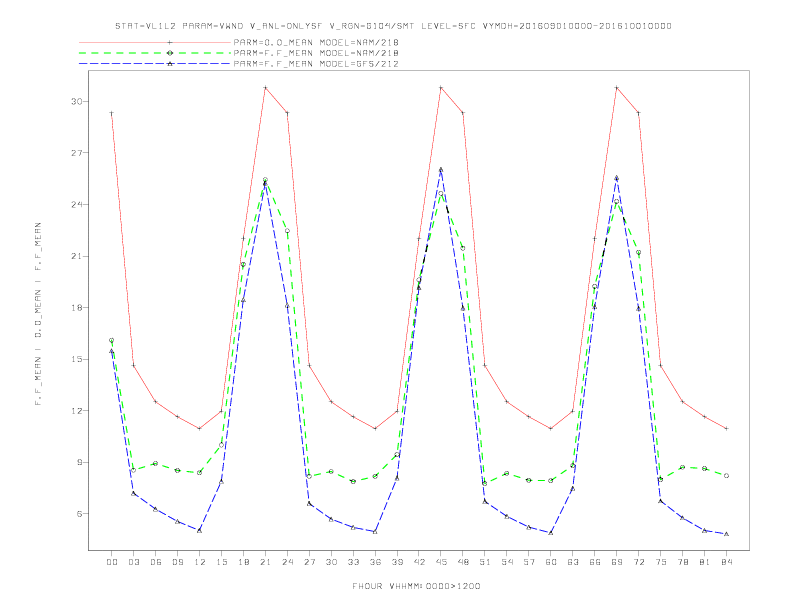Viewport: 792px width, 612px height.
Task: Click x-axis forecast hour label 36
Action: 375,562
